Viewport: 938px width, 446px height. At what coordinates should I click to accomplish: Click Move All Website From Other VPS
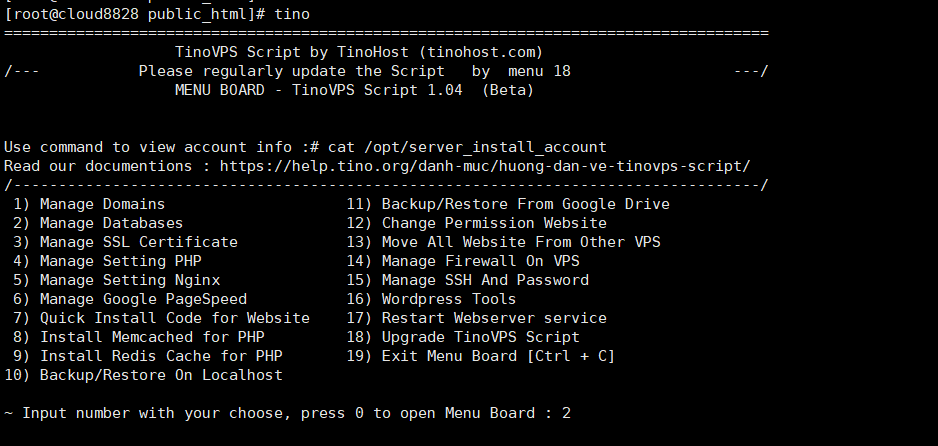click(x=503, y=243)
